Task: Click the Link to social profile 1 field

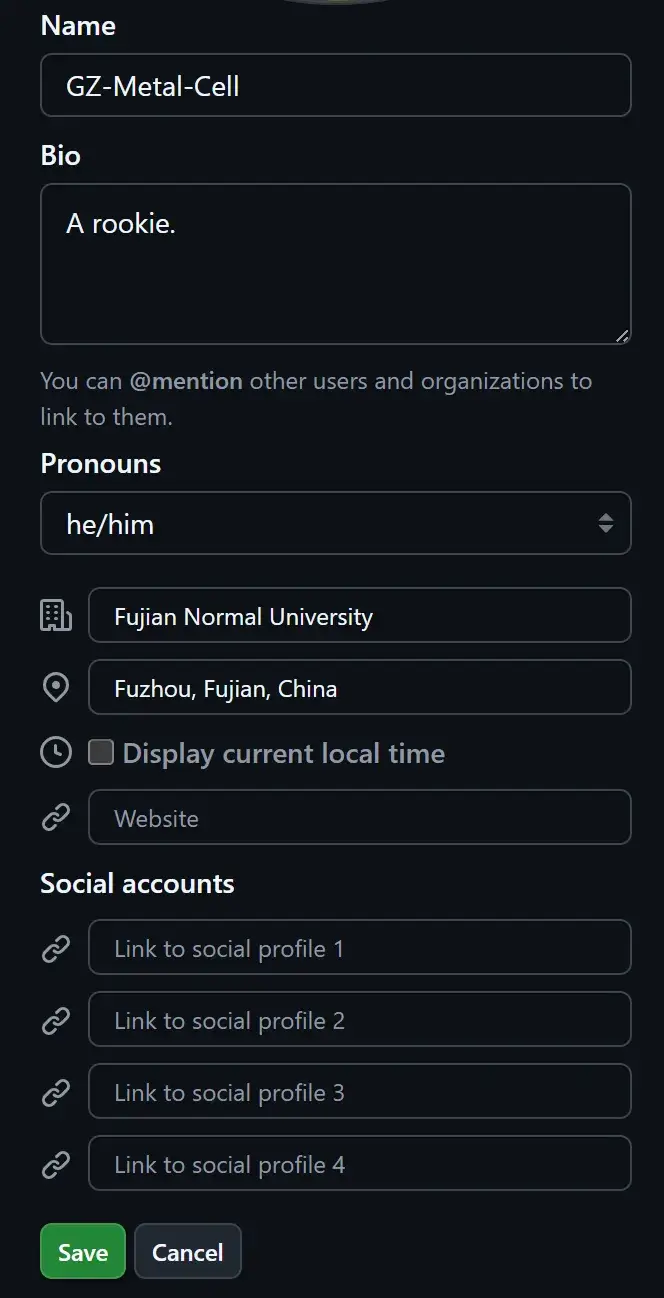Action: click(360, 948)
